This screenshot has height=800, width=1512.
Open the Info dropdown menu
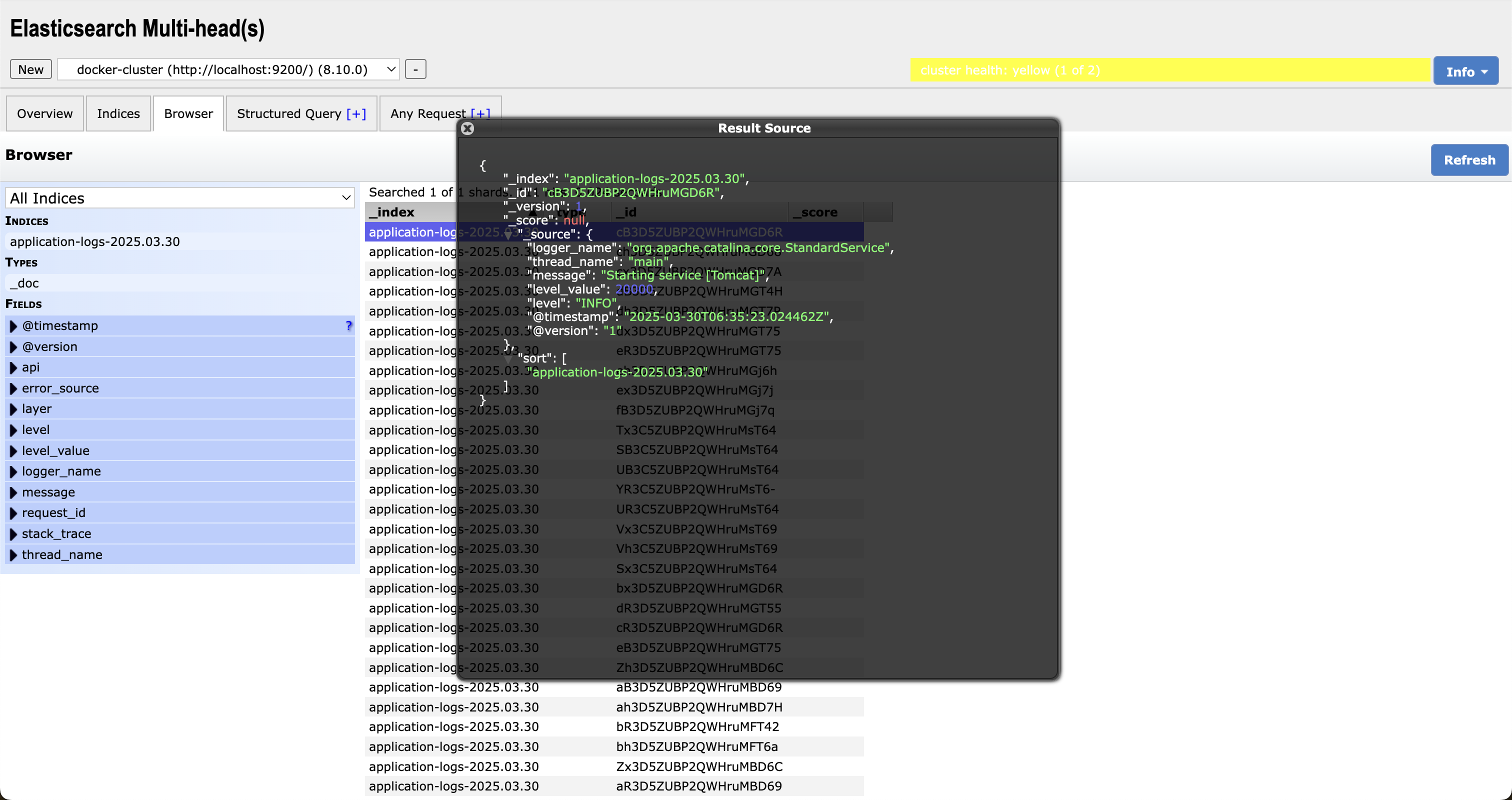[1465, 71]
